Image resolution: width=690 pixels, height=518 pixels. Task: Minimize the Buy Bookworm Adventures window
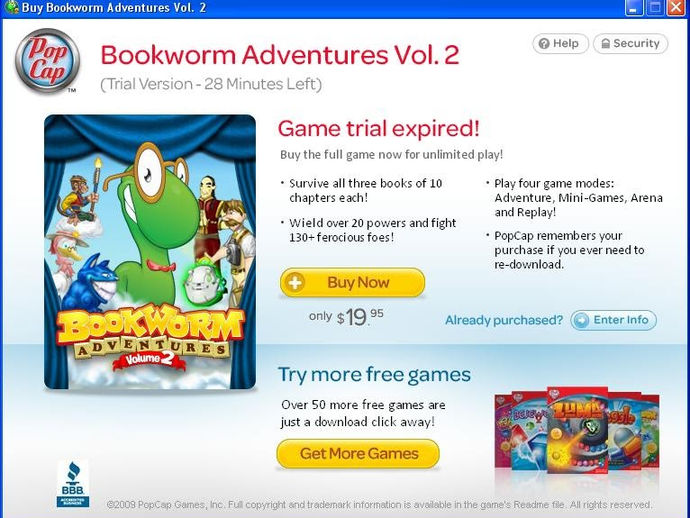coord(634,7)
